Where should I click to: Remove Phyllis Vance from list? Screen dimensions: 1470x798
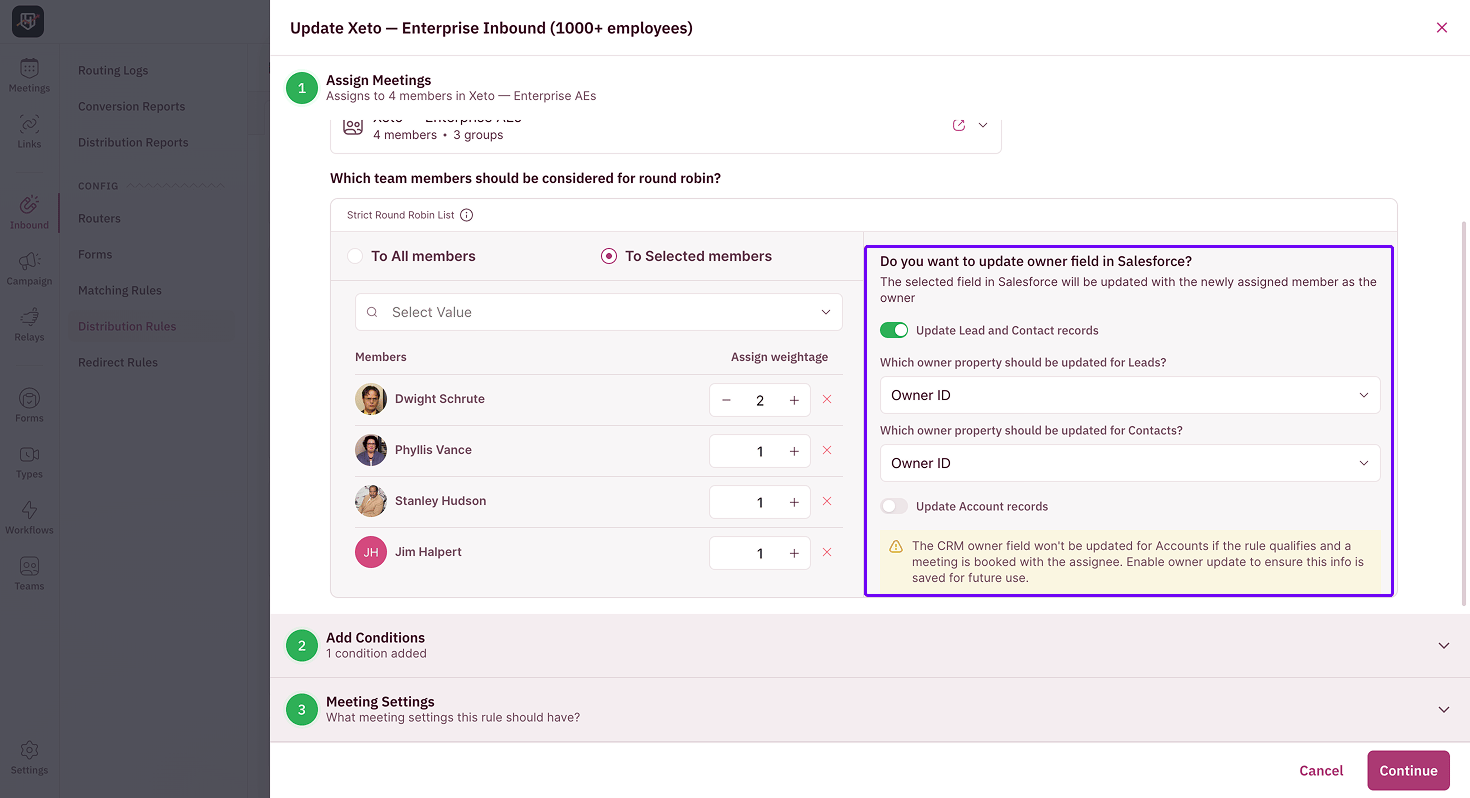(x=827, y=450)
